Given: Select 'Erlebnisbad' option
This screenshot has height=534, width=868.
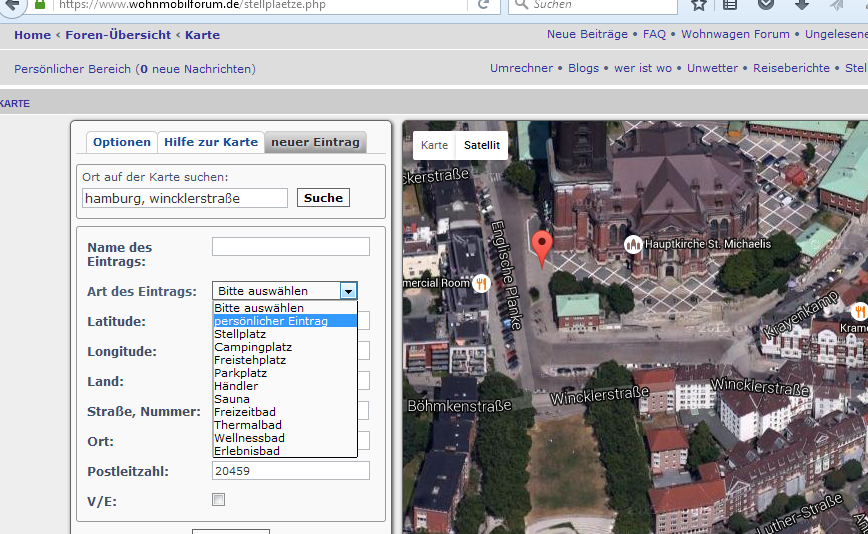Looking at the screenshot, I should [285, 451].
